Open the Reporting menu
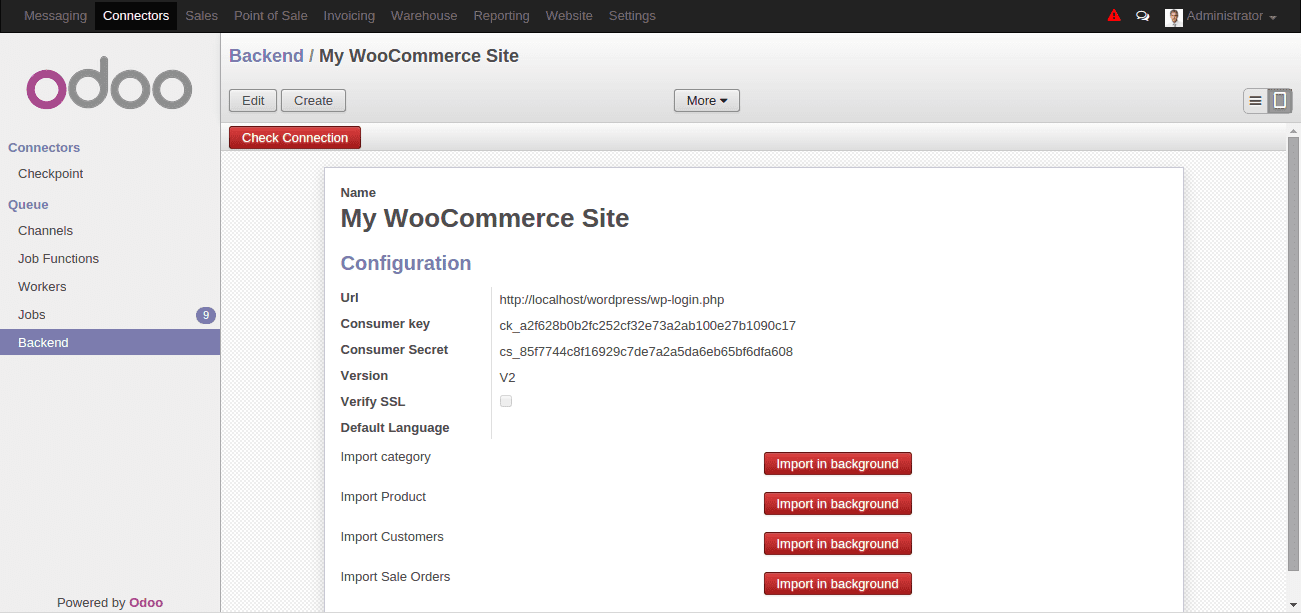This screenshot has width=1301, height=613. 502,16
